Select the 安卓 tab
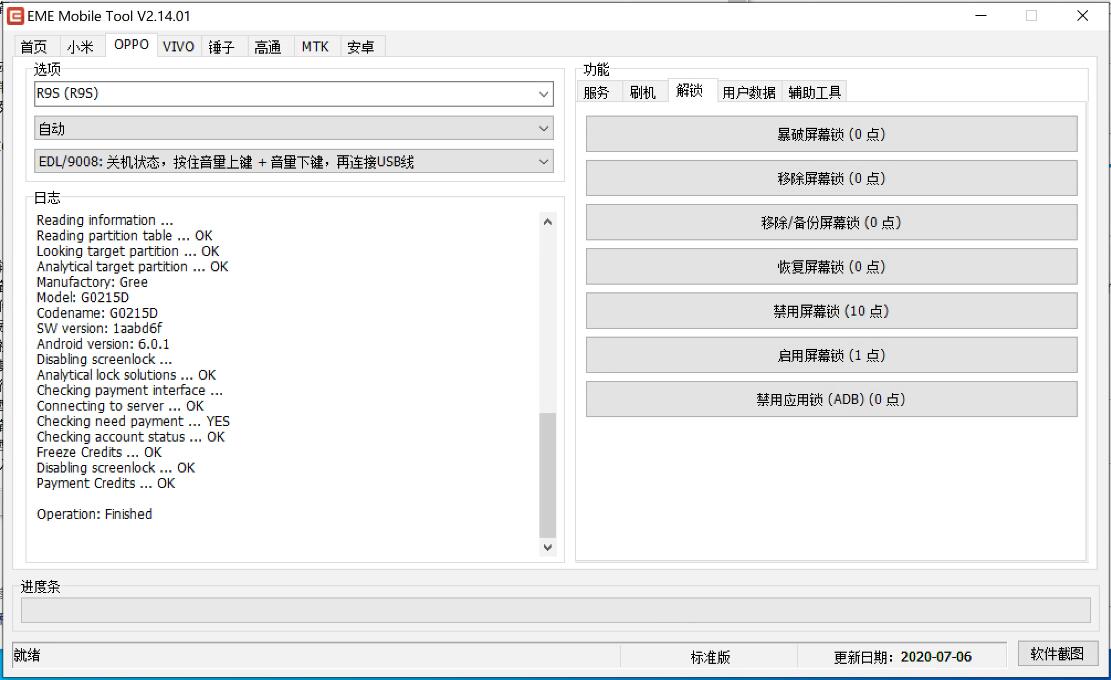Image resolution: width=1111 pixels, height=680 pixels. 361,47
